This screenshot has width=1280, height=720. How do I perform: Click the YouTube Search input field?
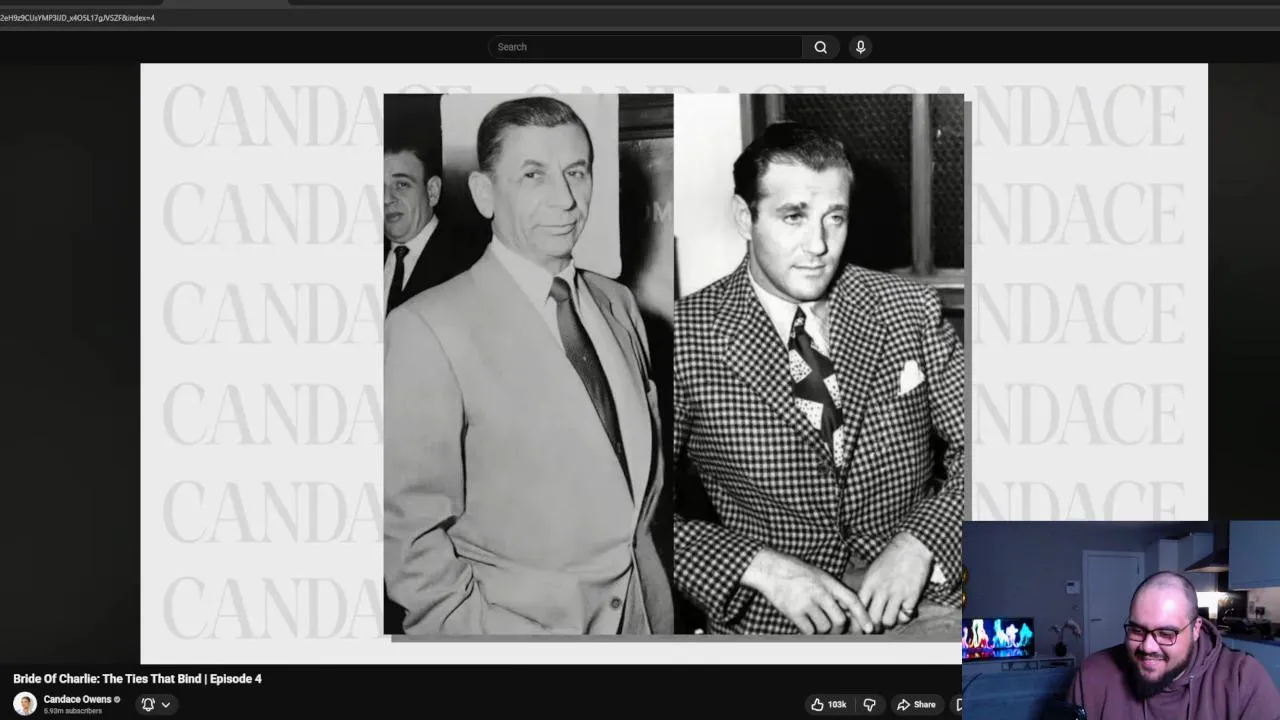click(x=645, y=47)
